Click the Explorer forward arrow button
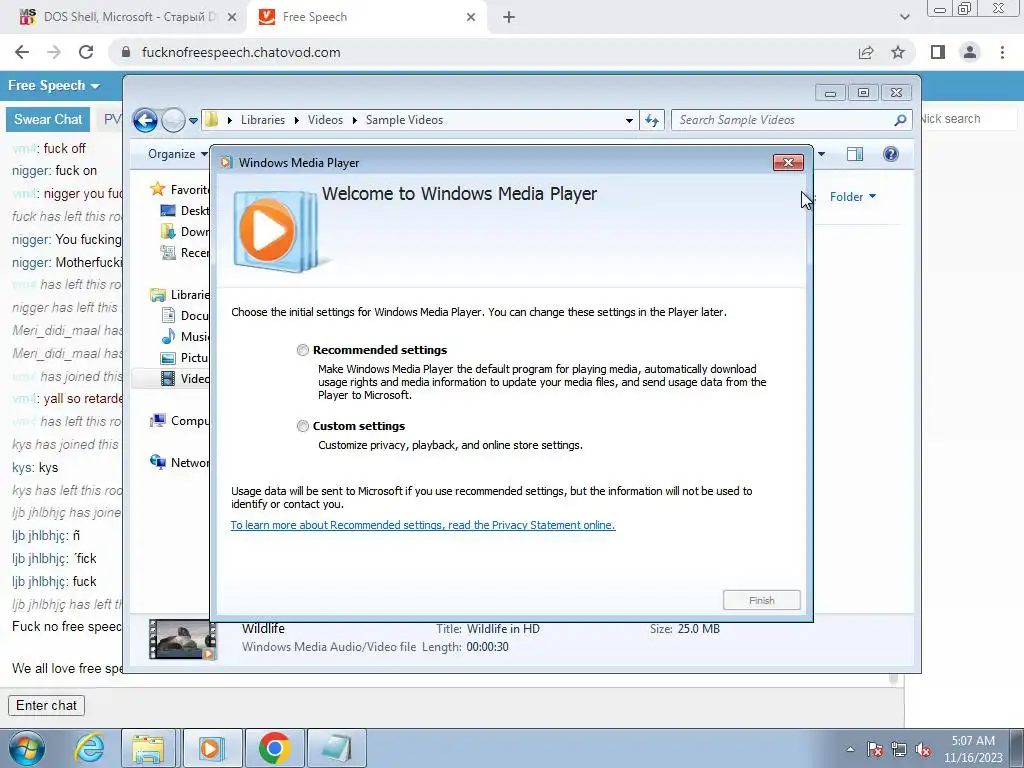The image size is (1024, 768). point(173,120)
